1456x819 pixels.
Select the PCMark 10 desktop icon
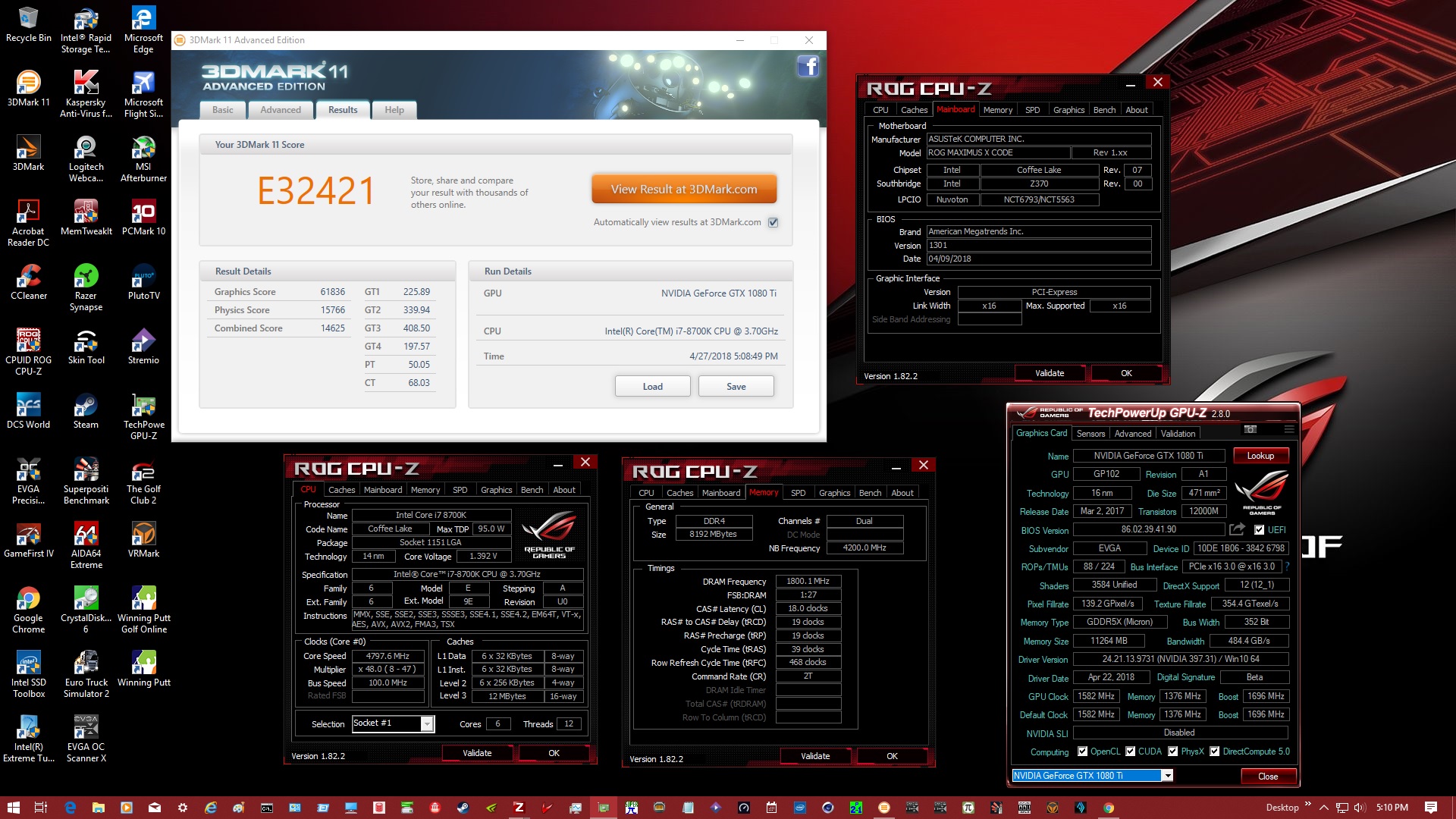[x=143, y=218]
